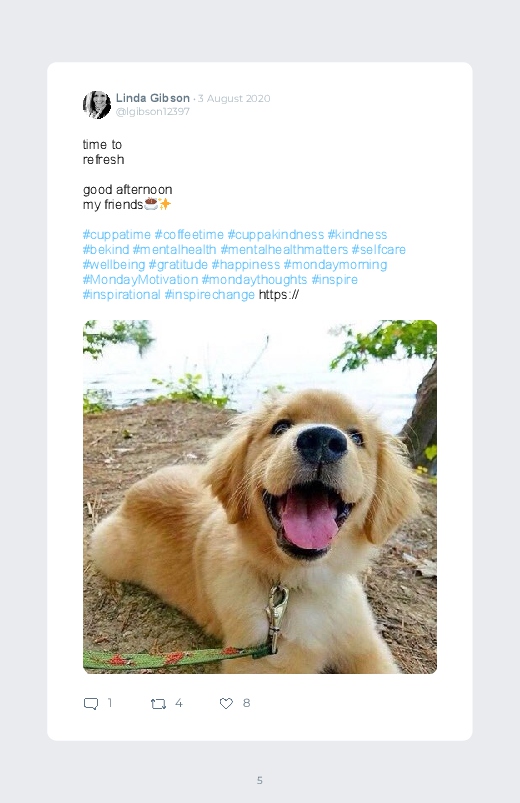
Task: Open Linda Gibson's profile avatar
Action: (x=97, y=105)
